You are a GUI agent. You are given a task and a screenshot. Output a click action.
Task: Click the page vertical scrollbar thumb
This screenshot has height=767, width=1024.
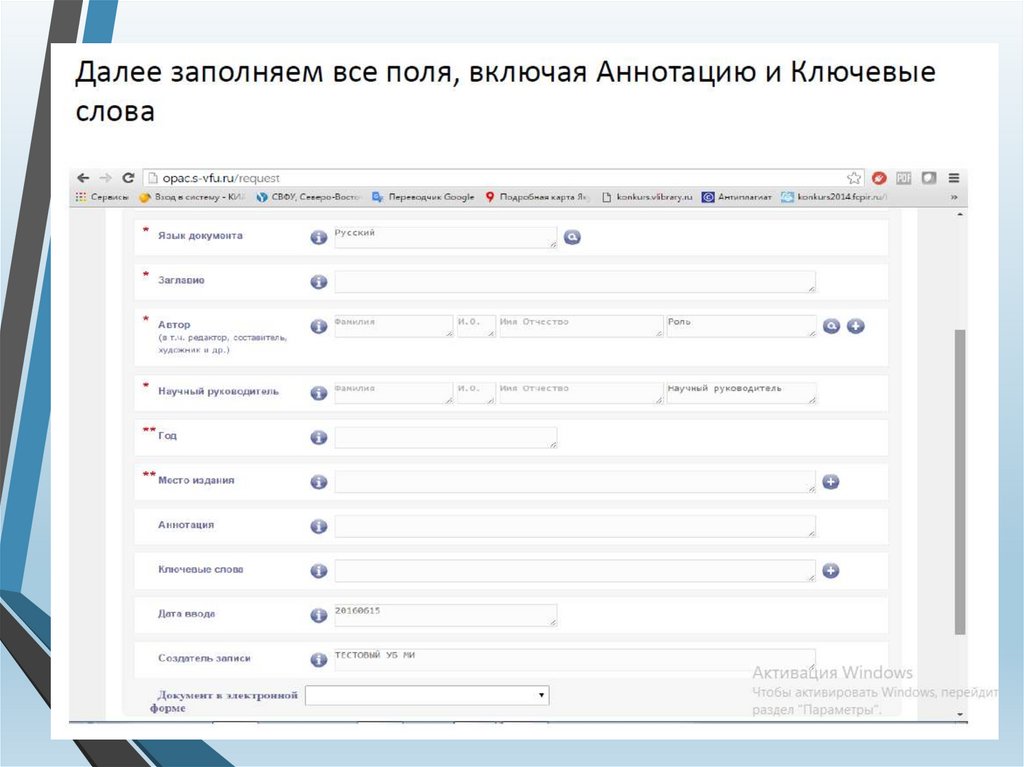coord(960,480)
